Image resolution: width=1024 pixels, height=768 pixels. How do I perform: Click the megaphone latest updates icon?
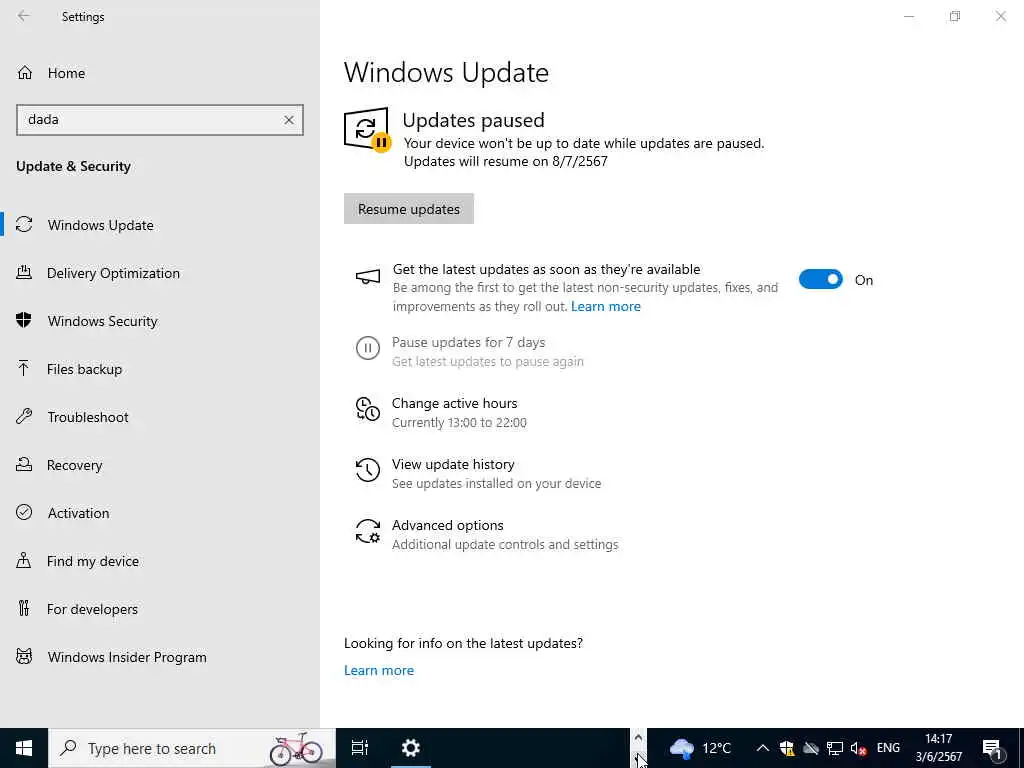368,277
